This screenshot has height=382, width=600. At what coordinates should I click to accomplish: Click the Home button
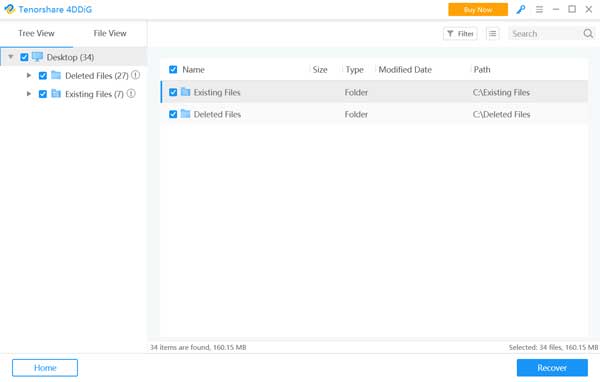click(x=45, y=368)
